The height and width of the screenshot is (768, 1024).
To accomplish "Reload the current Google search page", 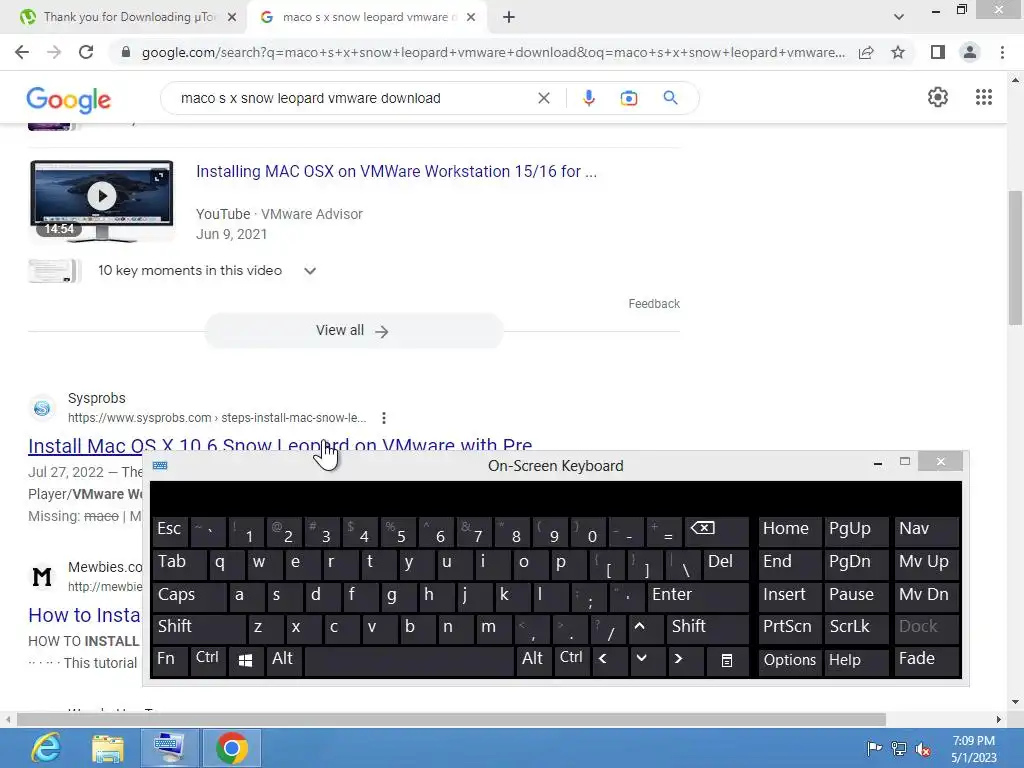I will pos(86,52).
